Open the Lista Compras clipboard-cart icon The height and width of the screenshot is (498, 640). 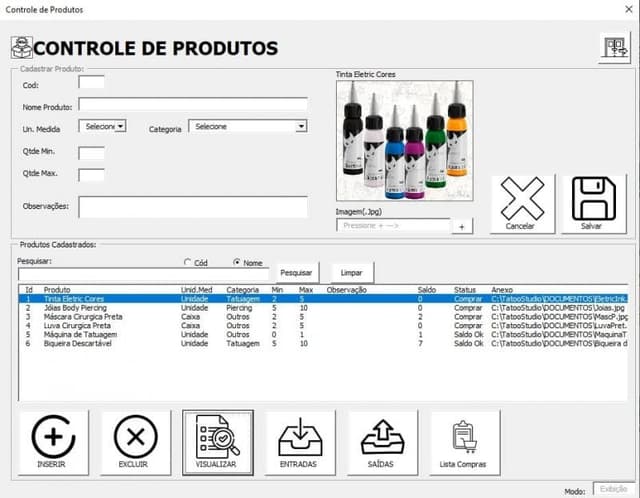[465, 442]
